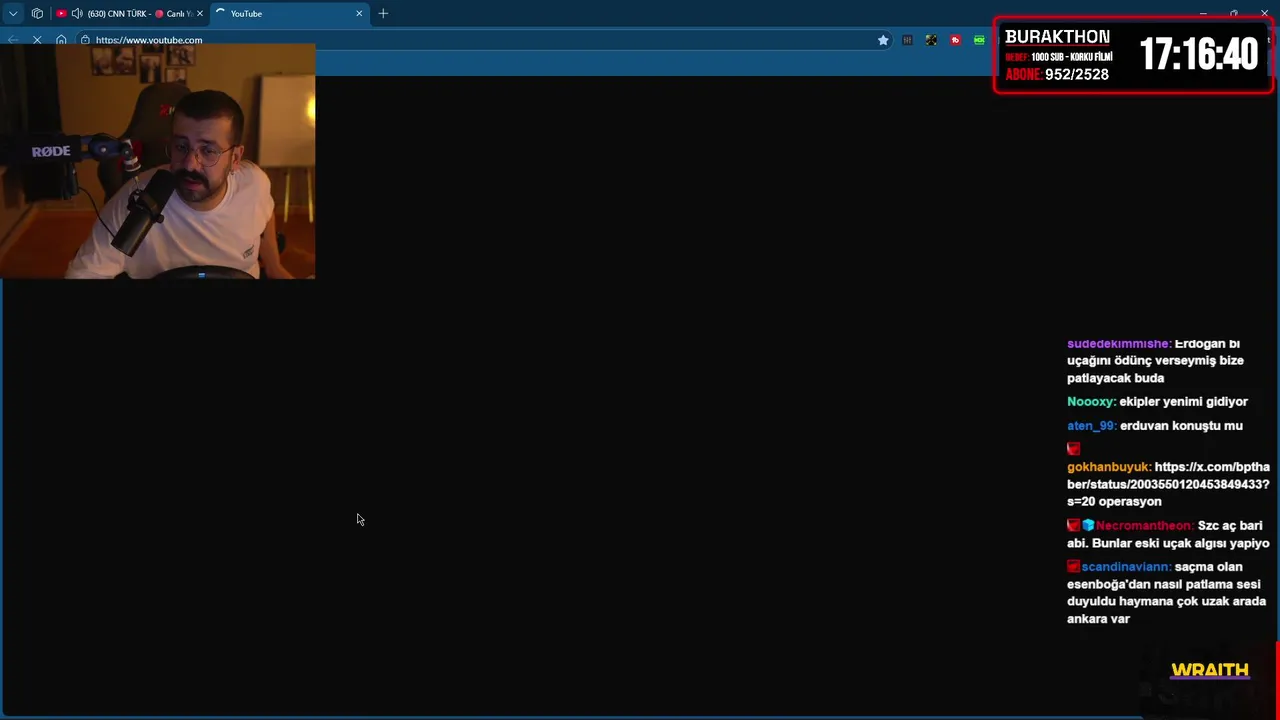Screen dimensions: 1280x720
Task: Open the green HDX extension icon
Action: coord(979,40)
